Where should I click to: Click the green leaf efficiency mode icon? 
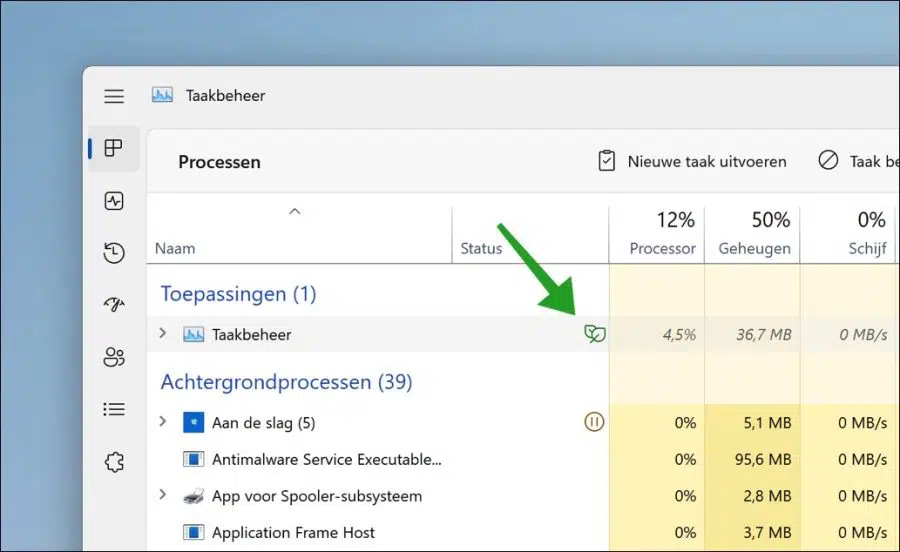coord(595,334)
